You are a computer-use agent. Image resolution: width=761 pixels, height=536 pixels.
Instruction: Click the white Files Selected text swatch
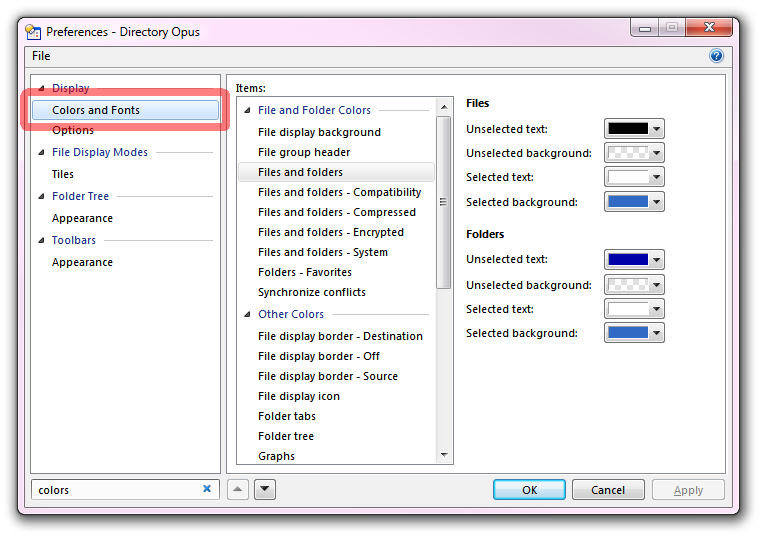click(628, 177)
